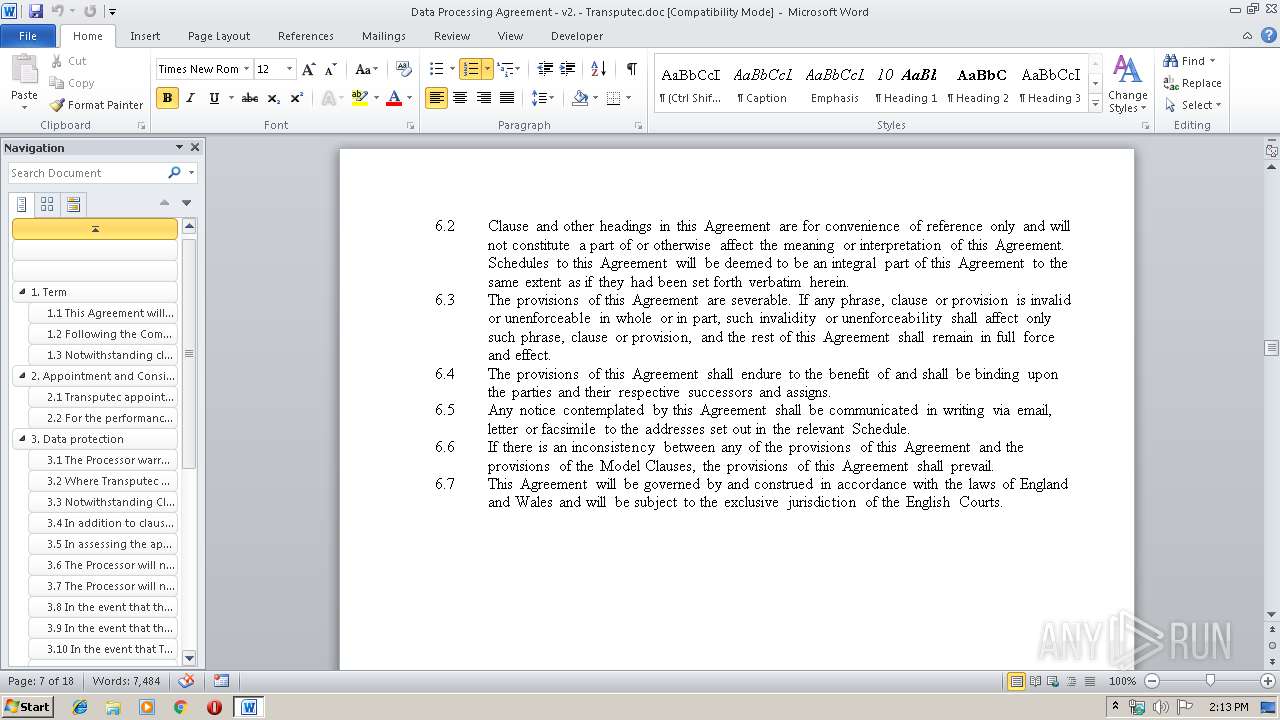Open Change Styles menu
The image size is (1280, 720).
tap(1127, 84)
